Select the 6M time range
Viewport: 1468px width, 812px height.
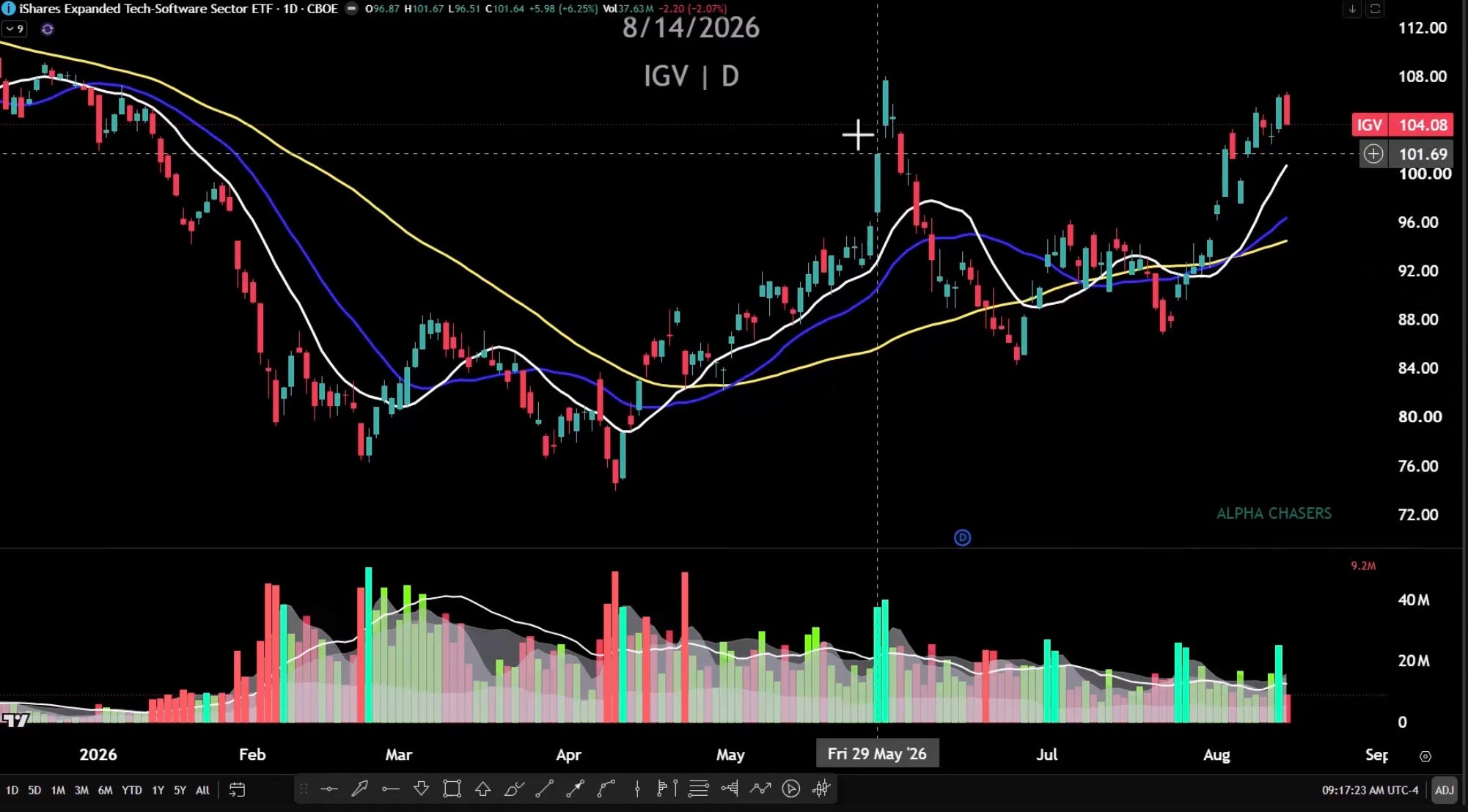click(x=105, y=790)
